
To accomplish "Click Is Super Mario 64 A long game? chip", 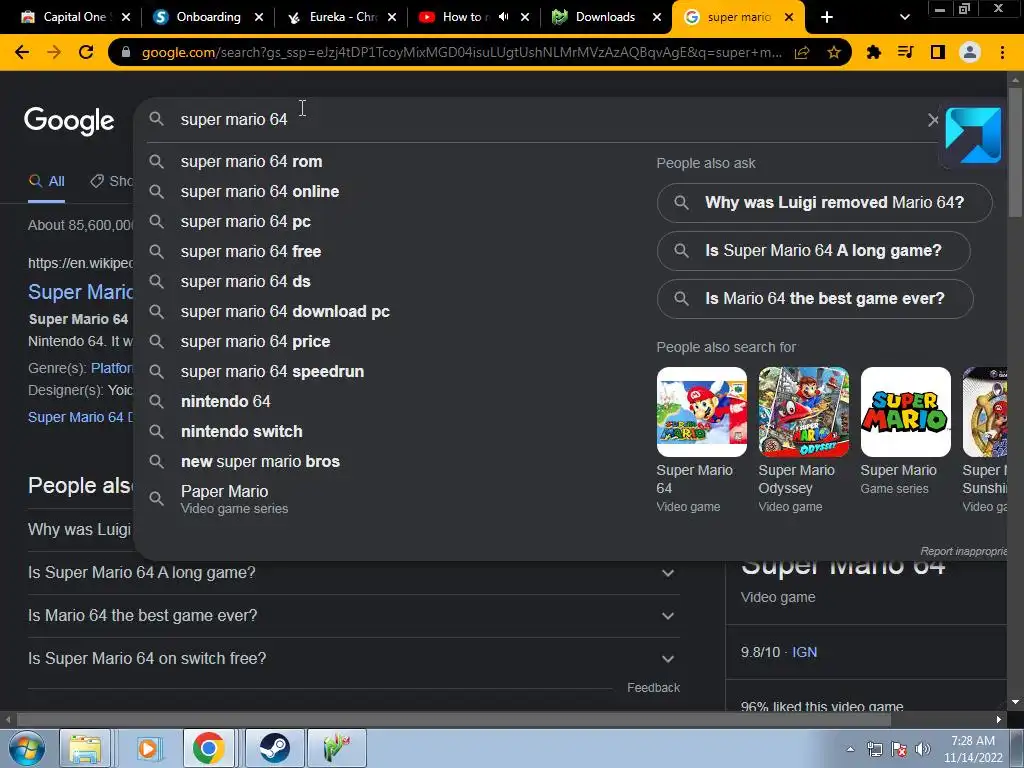I will pos(814,251).
